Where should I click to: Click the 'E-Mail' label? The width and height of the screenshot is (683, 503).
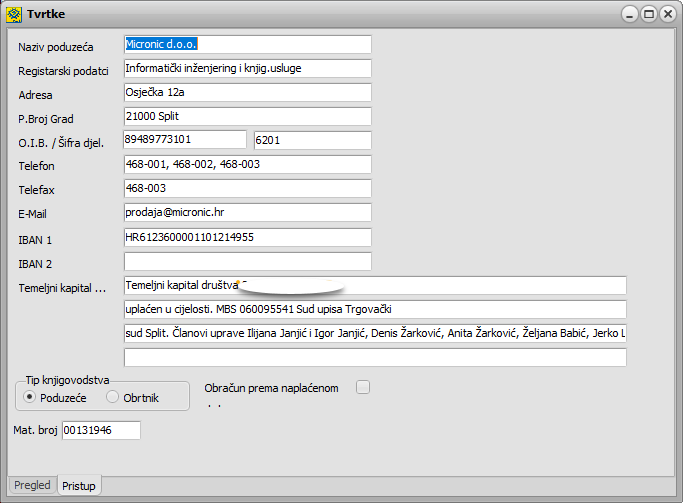(32, 214)
